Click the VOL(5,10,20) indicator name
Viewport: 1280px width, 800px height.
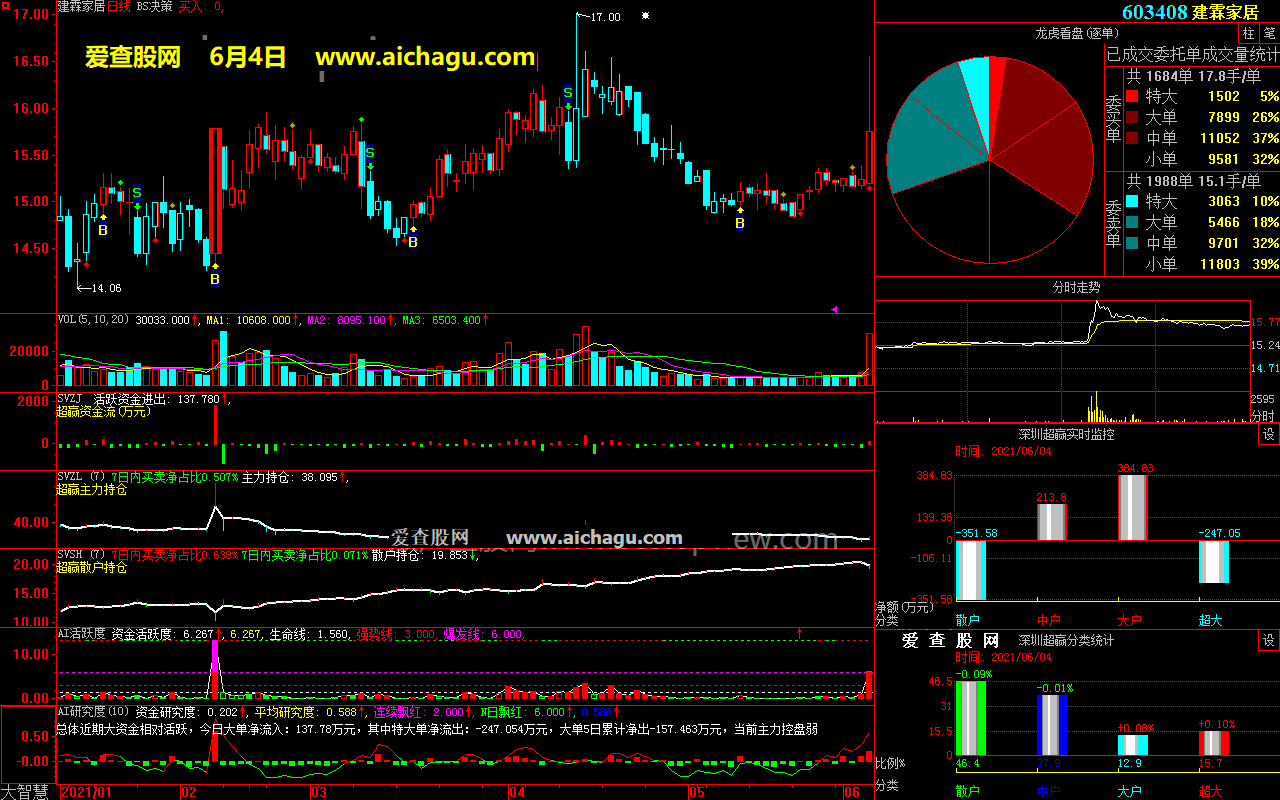[x=94, y=320]
